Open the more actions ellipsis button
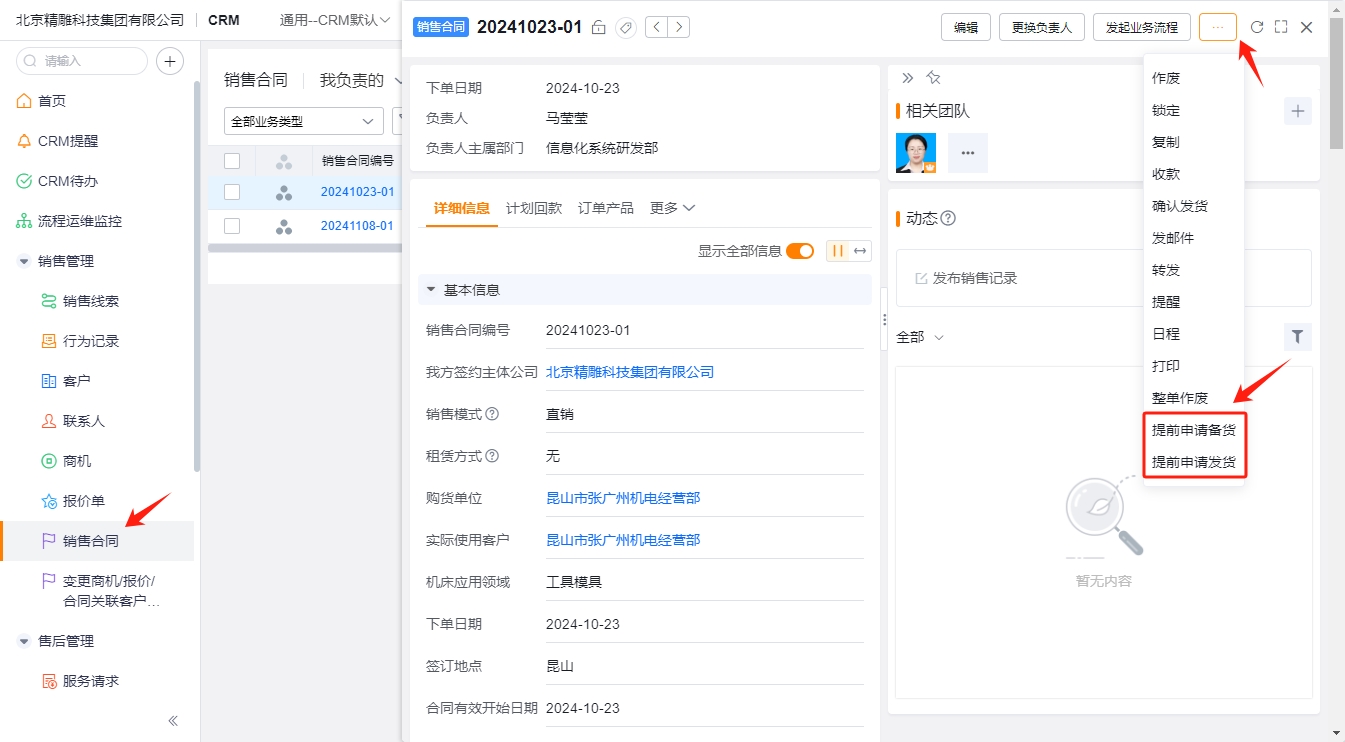 [1217, 27]
